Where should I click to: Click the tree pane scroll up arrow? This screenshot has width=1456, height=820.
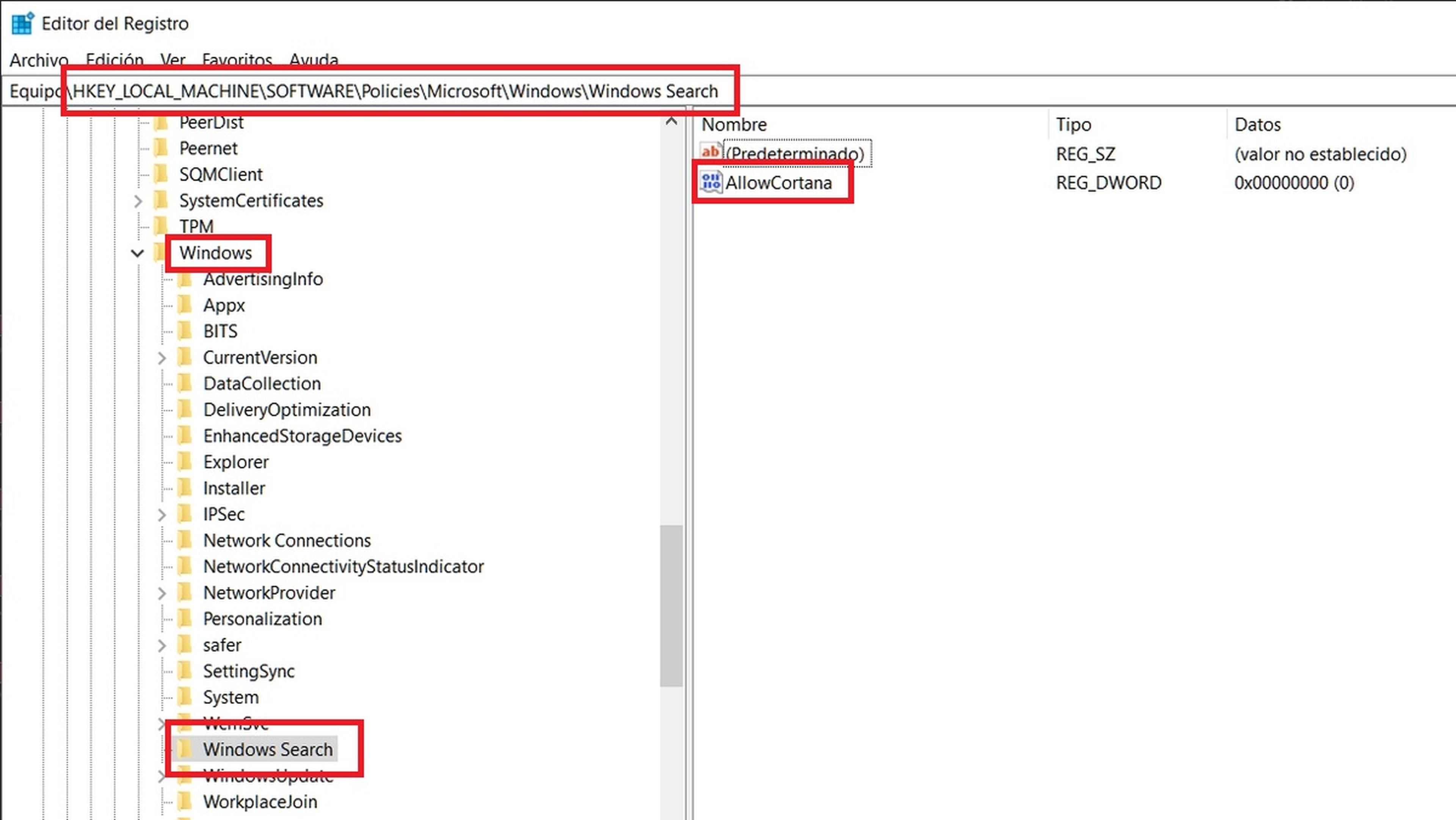coord(672,121)
